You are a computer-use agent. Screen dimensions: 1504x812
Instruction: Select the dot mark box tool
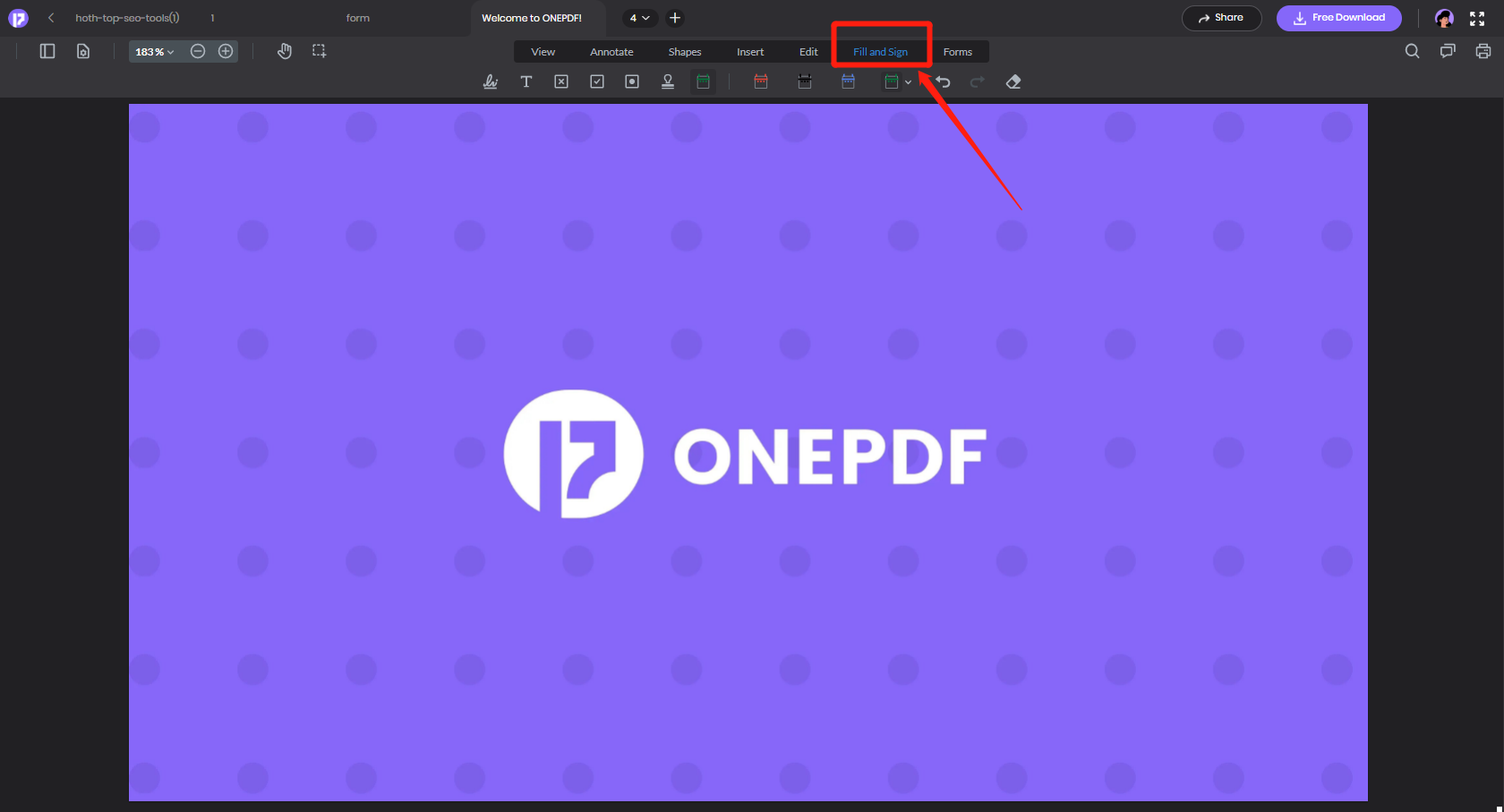(x=632, y=81)
